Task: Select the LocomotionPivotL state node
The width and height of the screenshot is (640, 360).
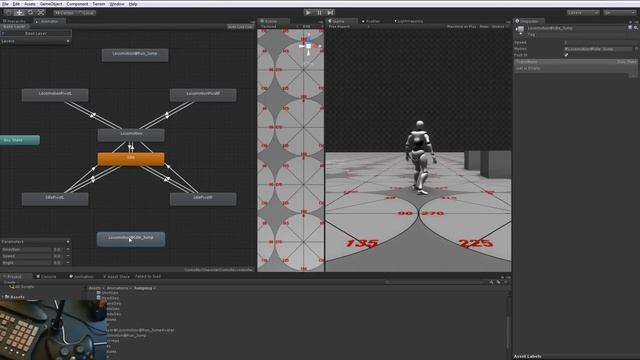Action: click(x=55, y=95)
